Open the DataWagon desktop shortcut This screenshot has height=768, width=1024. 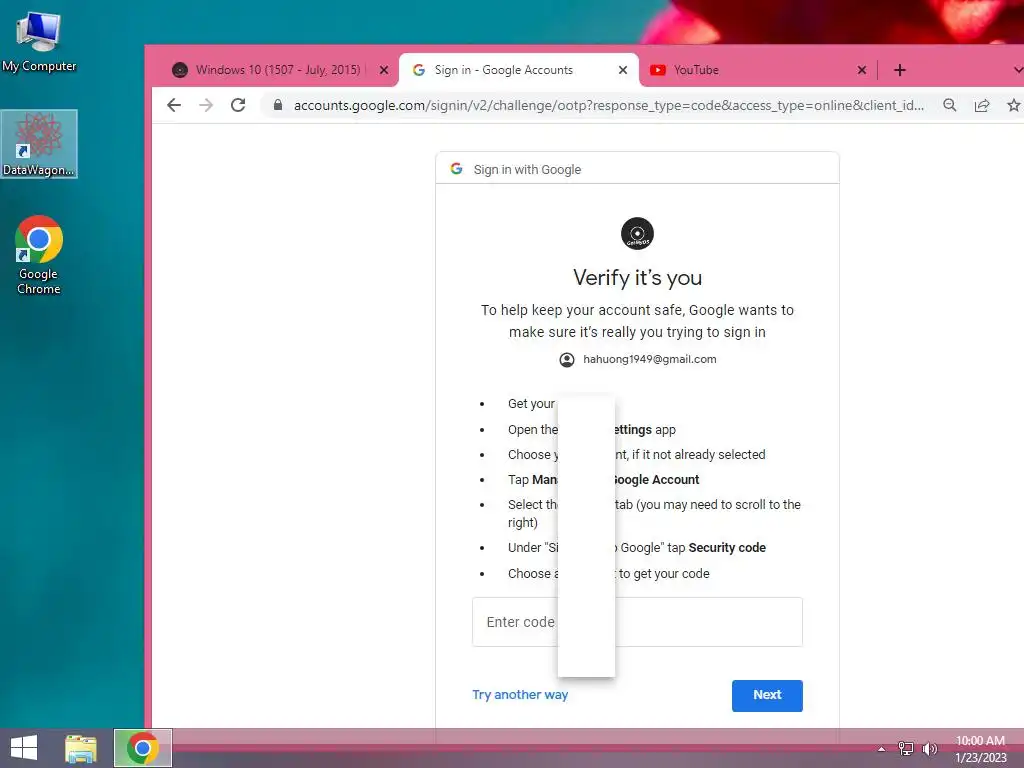point(39,144)
